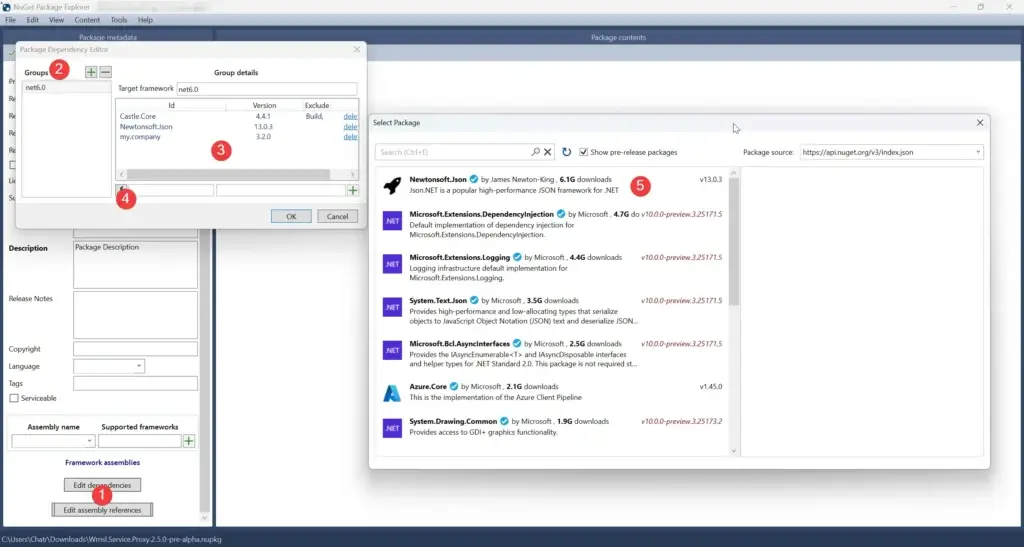Viewport: 1024px width, 547px height.
Task: Click OK in Package Dependency Editor
Action: coord(291,216)
